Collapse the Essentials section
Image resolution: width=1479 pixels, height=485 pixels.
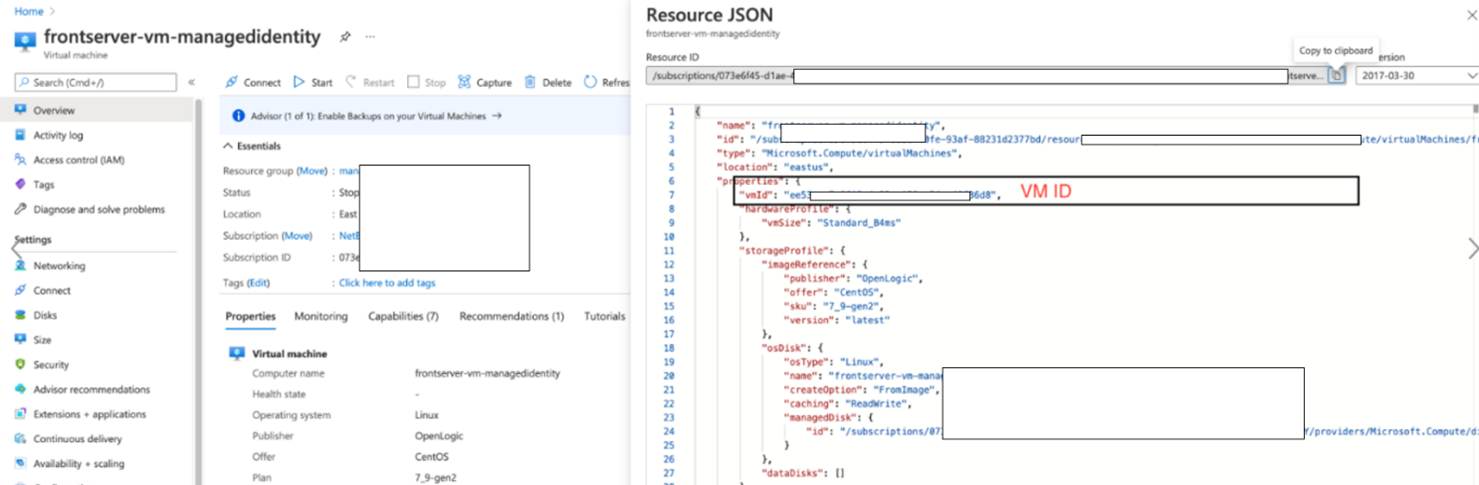pos(228,146)
